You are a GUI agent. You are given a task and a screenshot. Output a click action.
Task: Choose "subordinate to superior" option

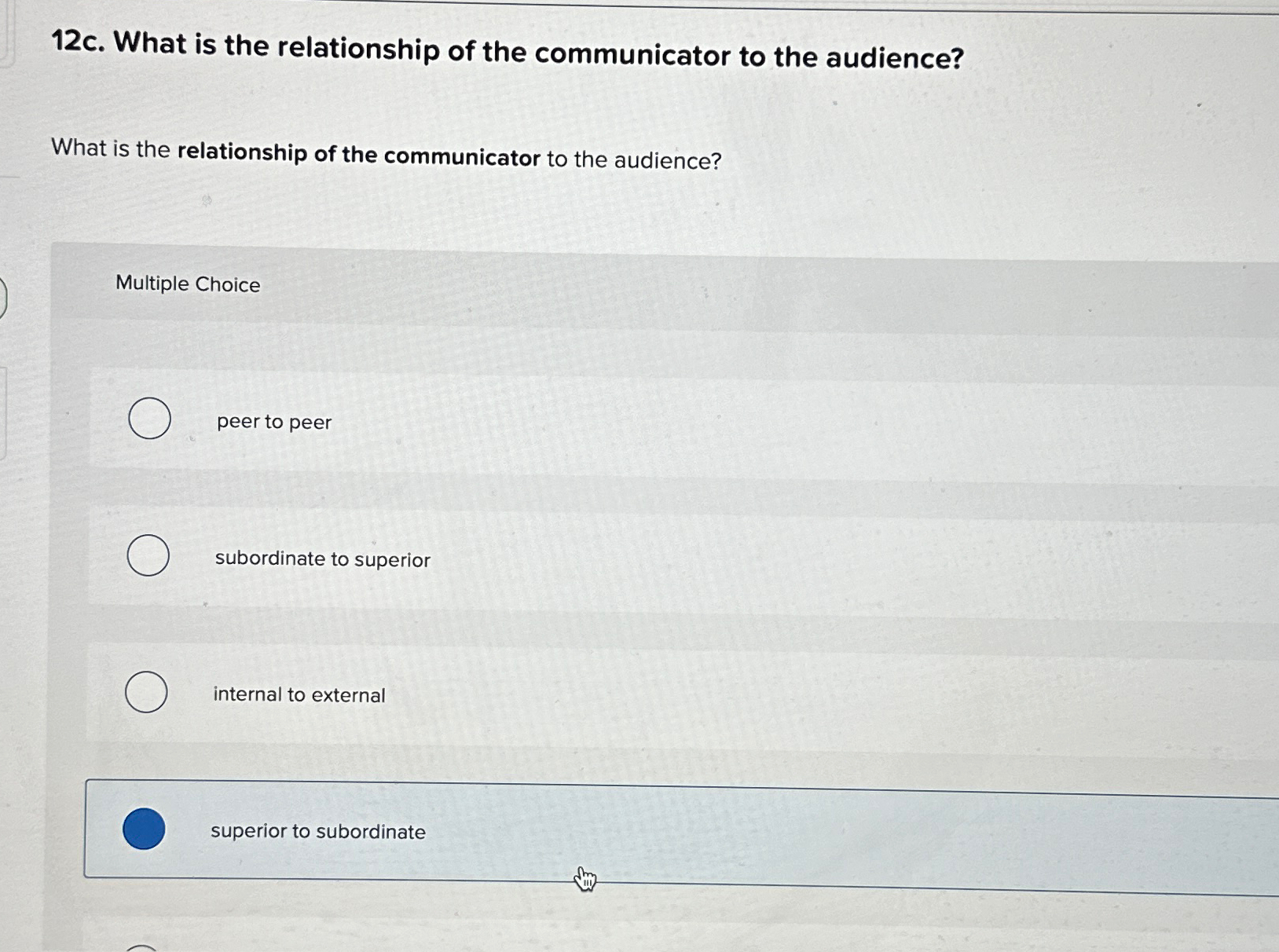pyautogui.click(x=148, y=556)
